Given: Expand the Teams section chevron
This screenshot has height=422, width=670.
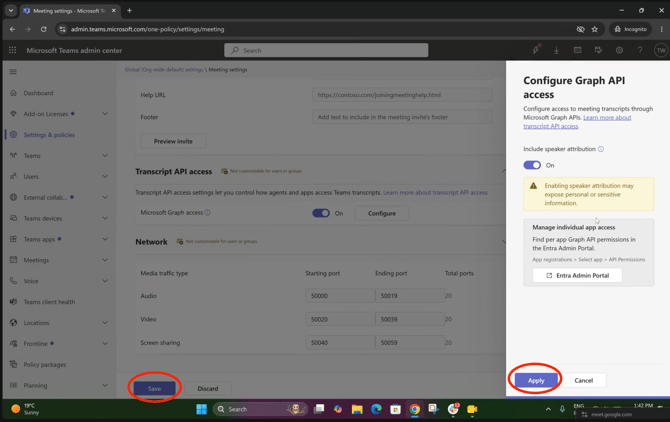Looking at the screenshot, I should pyautogui.click(x=105, y=155).
